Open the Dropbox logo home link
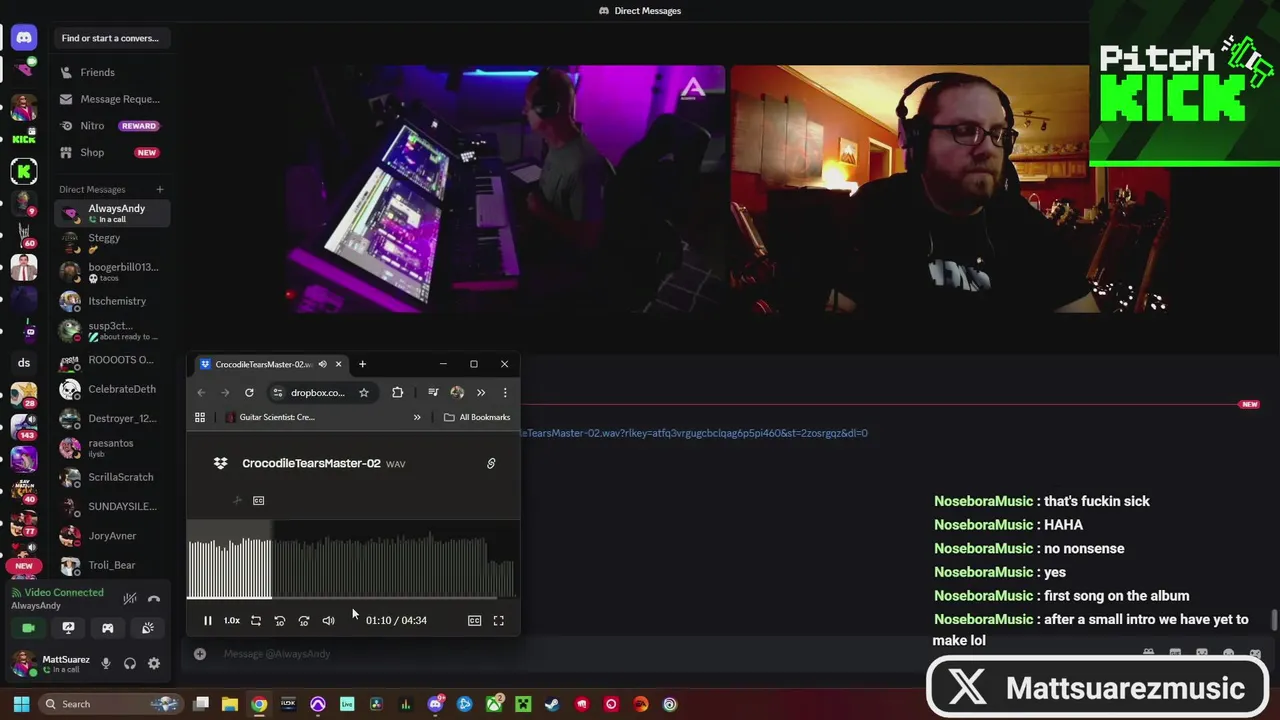 point(221,463)
